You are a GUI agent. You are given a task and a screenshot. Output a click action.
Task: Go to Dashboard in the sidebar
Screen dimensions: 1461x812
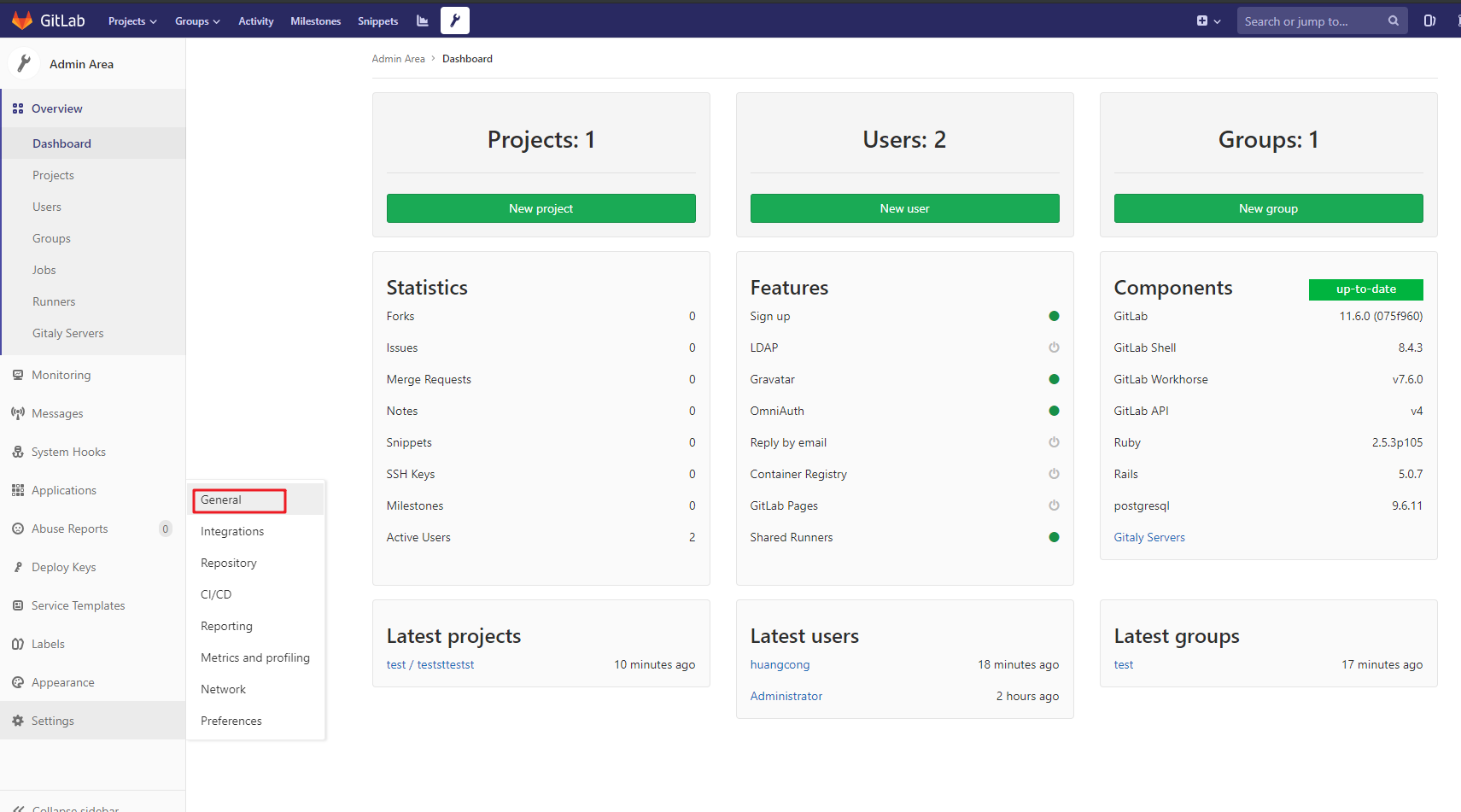pos(93,143)
